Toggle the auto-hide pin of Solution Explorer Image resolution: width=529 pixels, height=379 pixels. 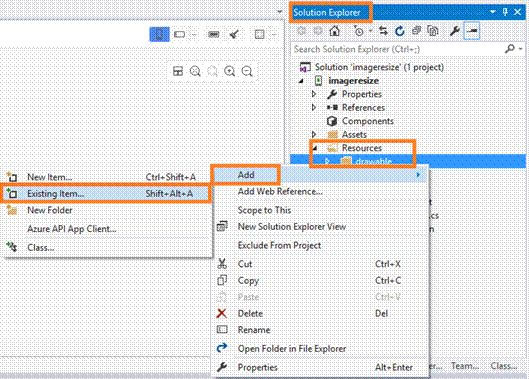pyautogui.click(x=505, y=12)
